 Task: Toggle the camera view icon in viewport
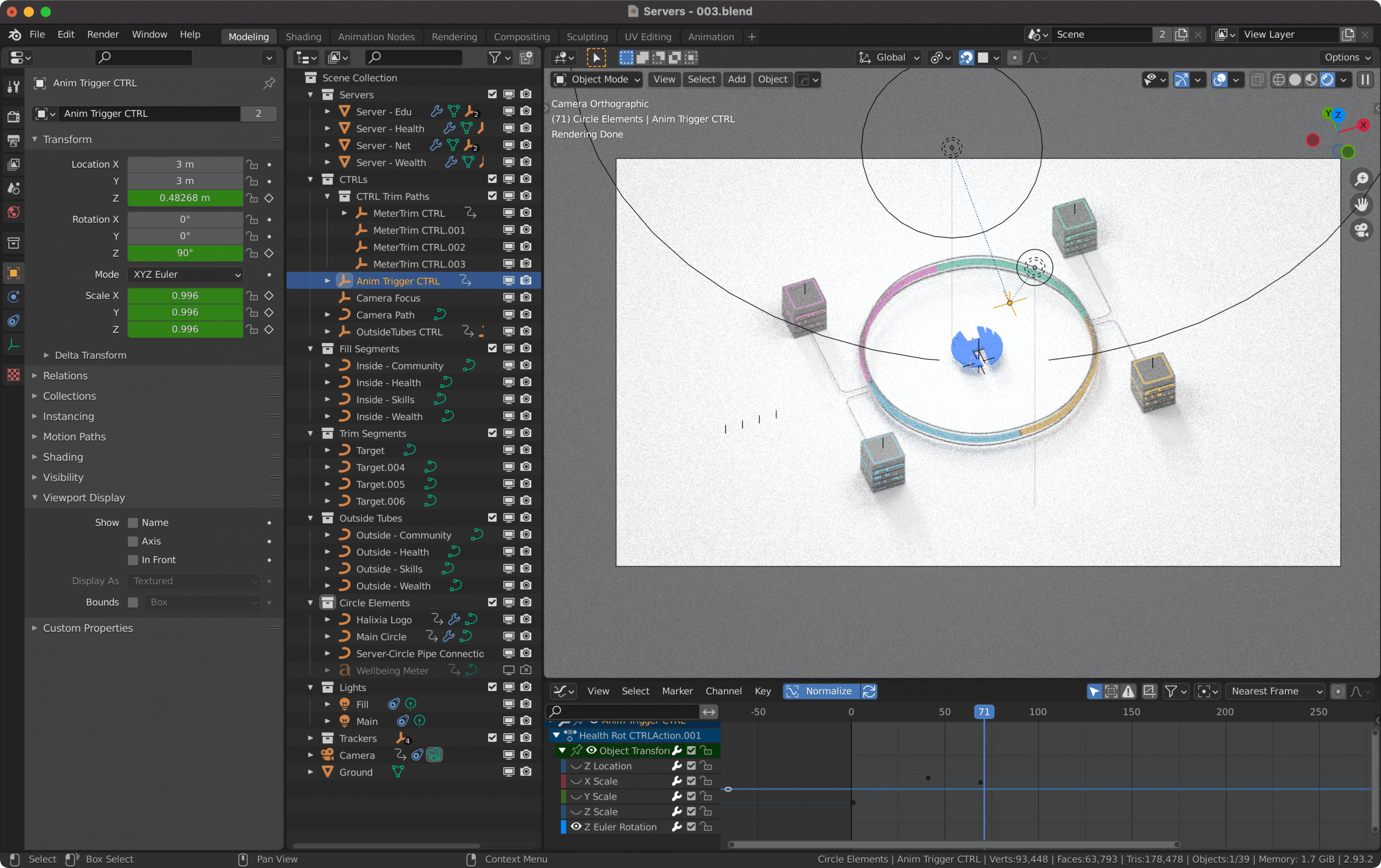click(1362, 231)
